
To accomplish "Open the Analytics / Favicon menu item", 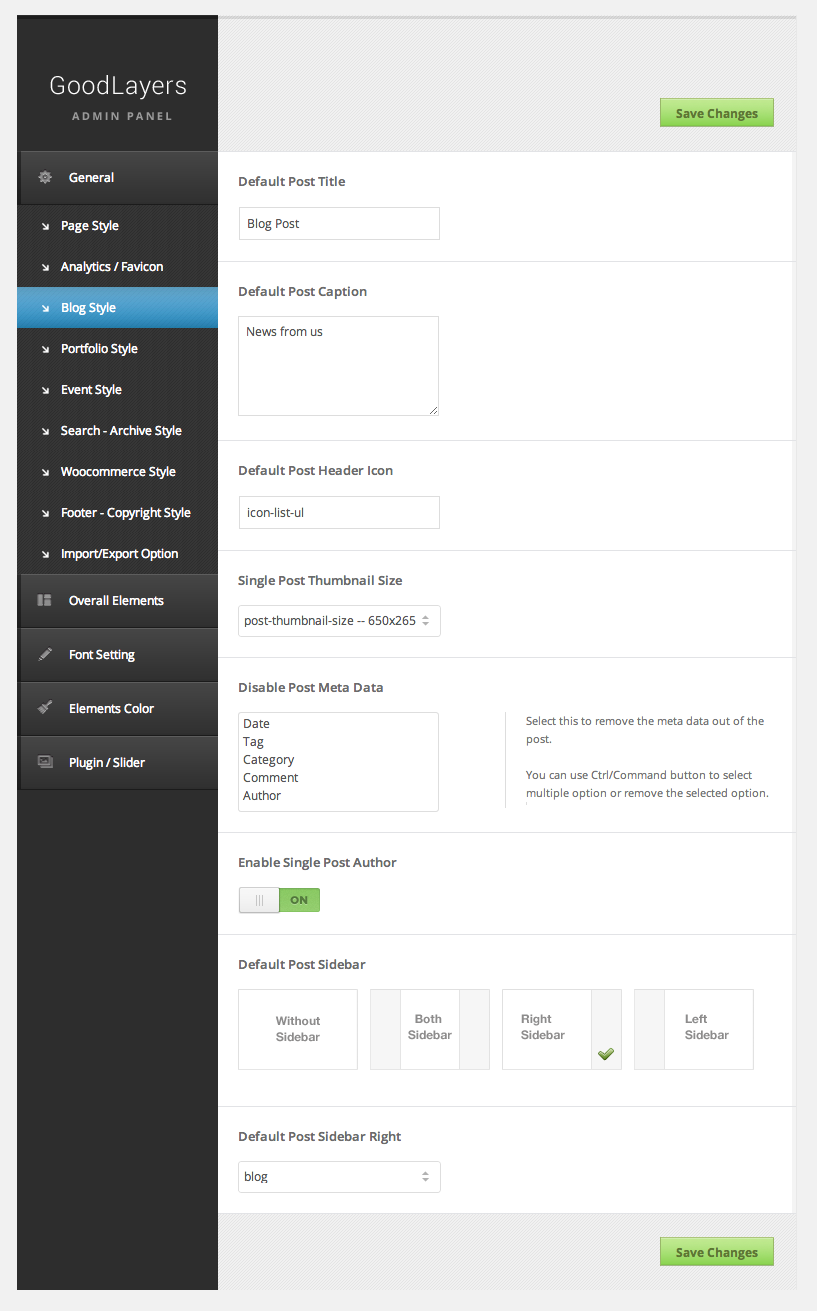I will 112,267.
